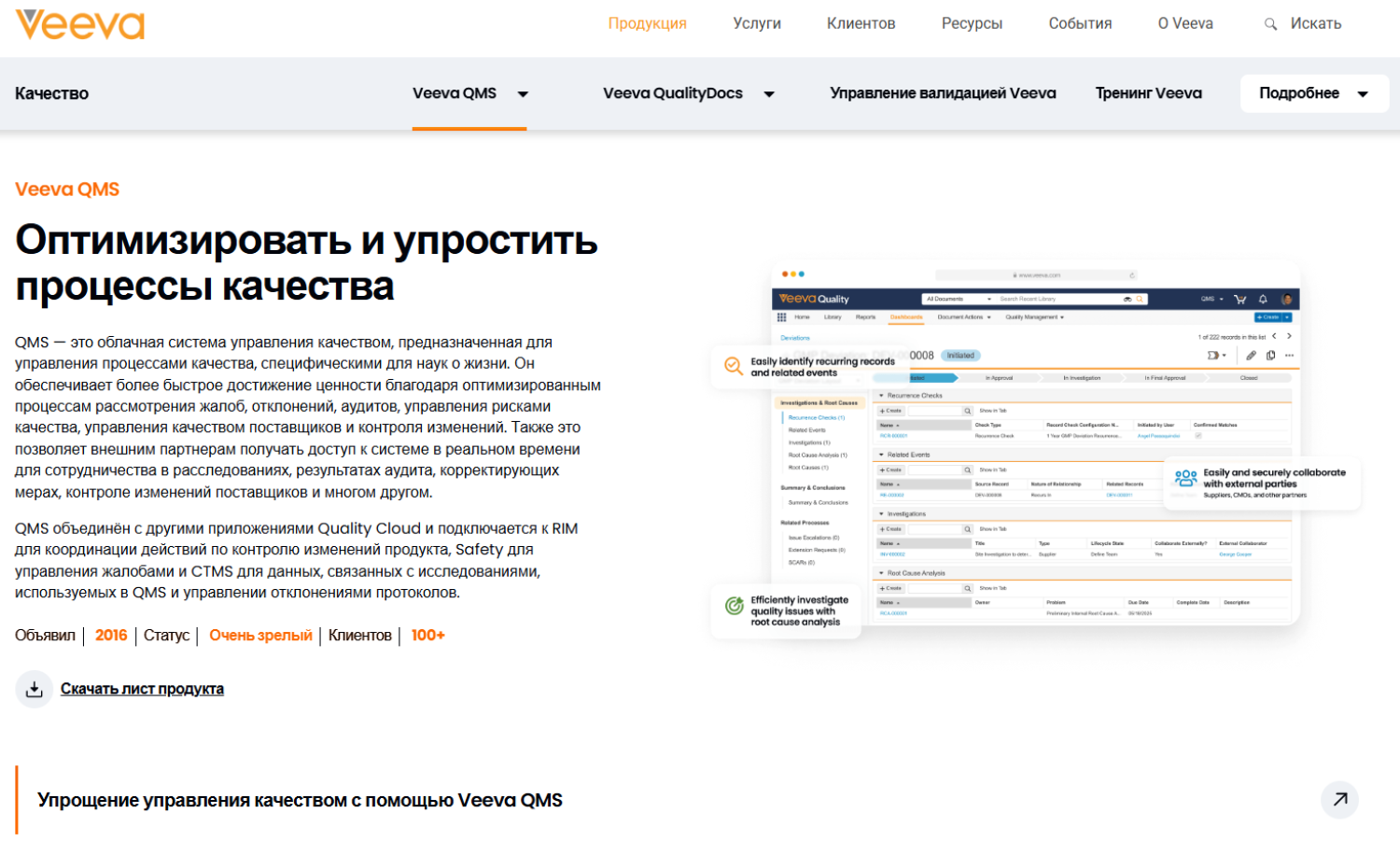
Task: Go to События in the top menu
Action: tap(1080, 24)
